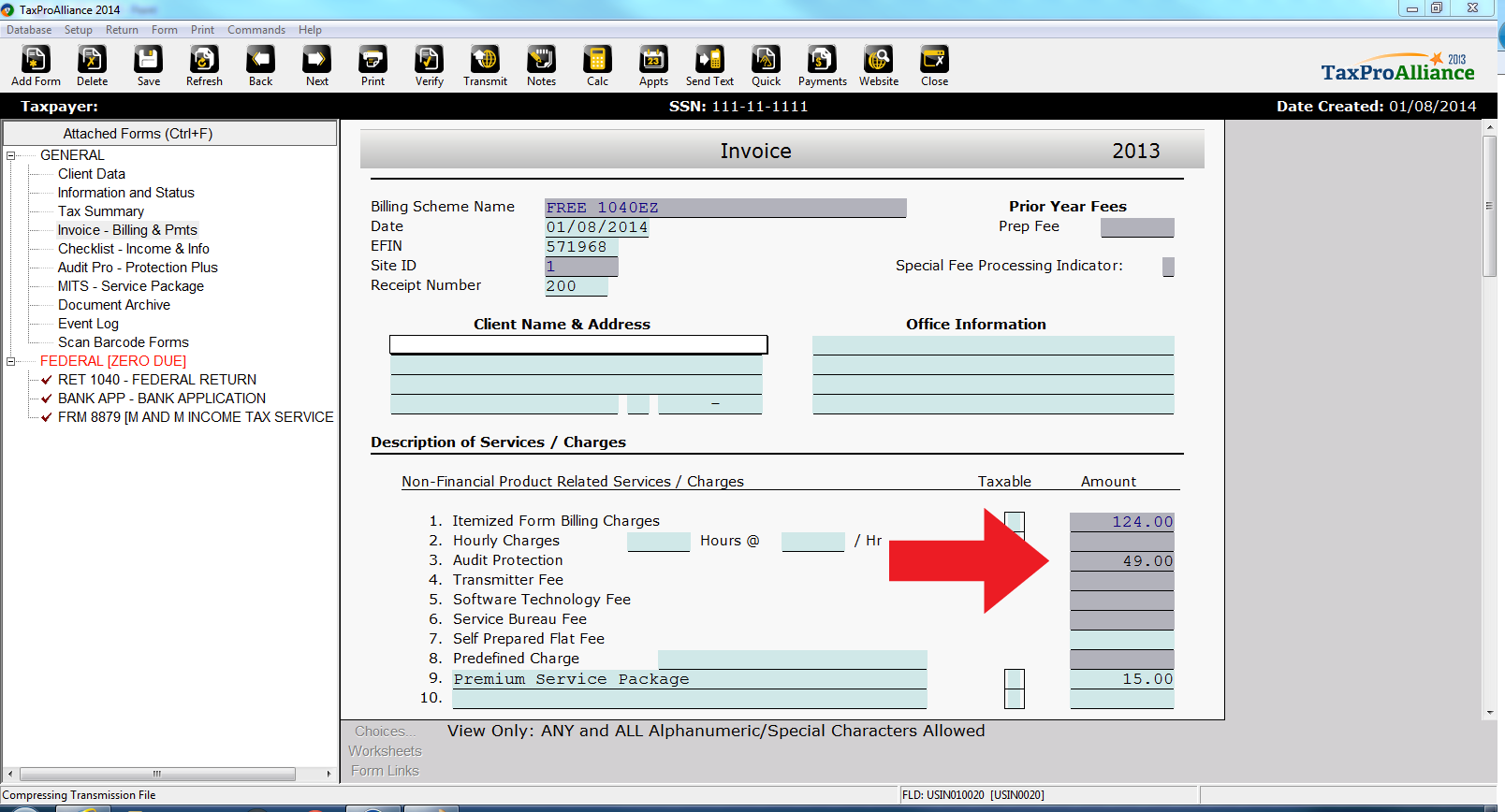Click the Prior Year Prep Fee field
The height and width of the screenshot is (812, 1505).
(x=1137, y=227)
